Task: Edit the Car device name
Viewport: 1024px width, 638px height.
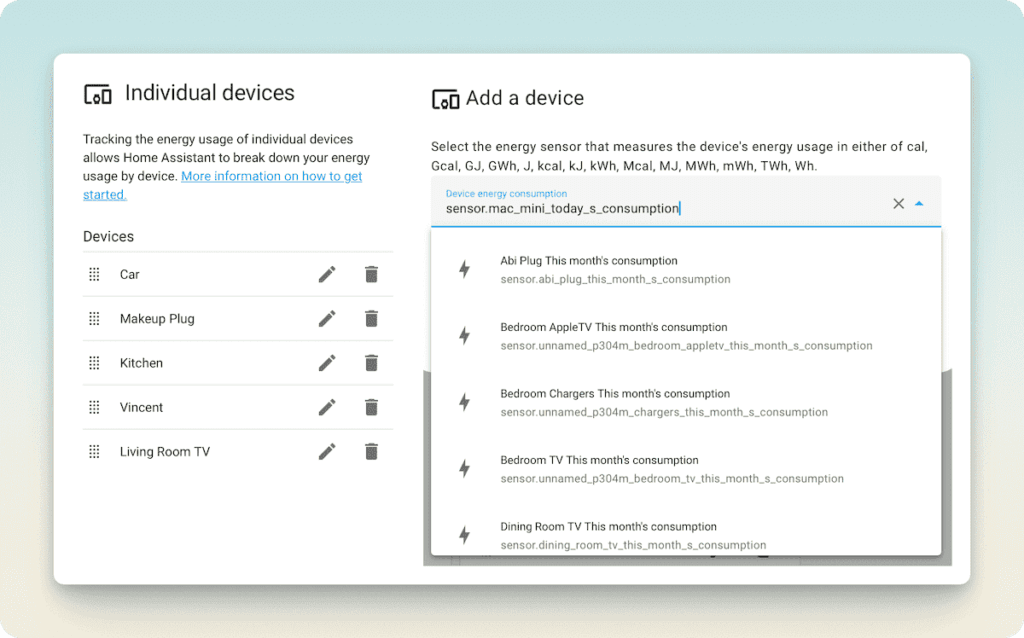Action: [327, 274]
